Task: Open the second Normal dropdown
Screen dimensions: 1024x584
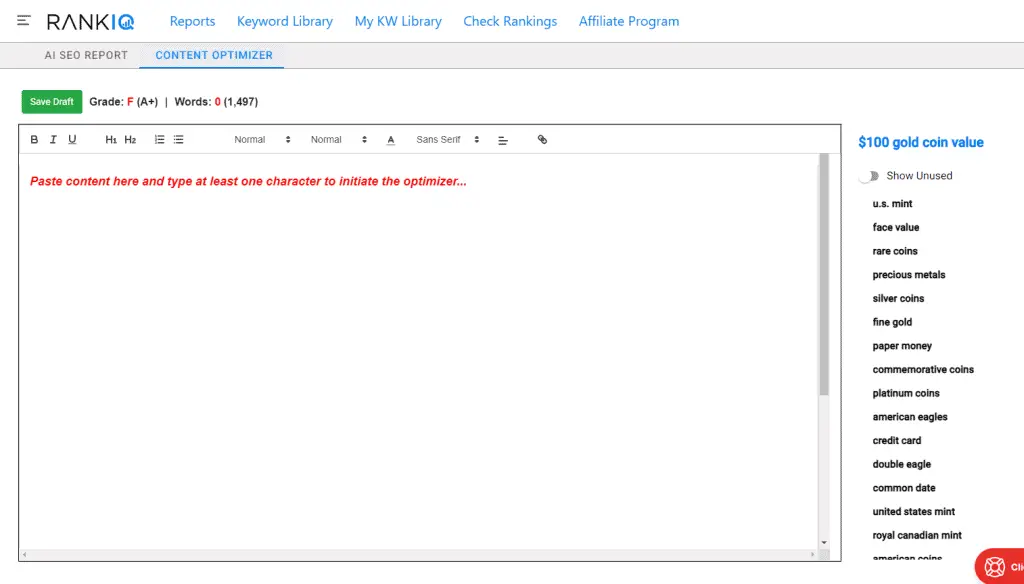Action: tap(338, 140)
